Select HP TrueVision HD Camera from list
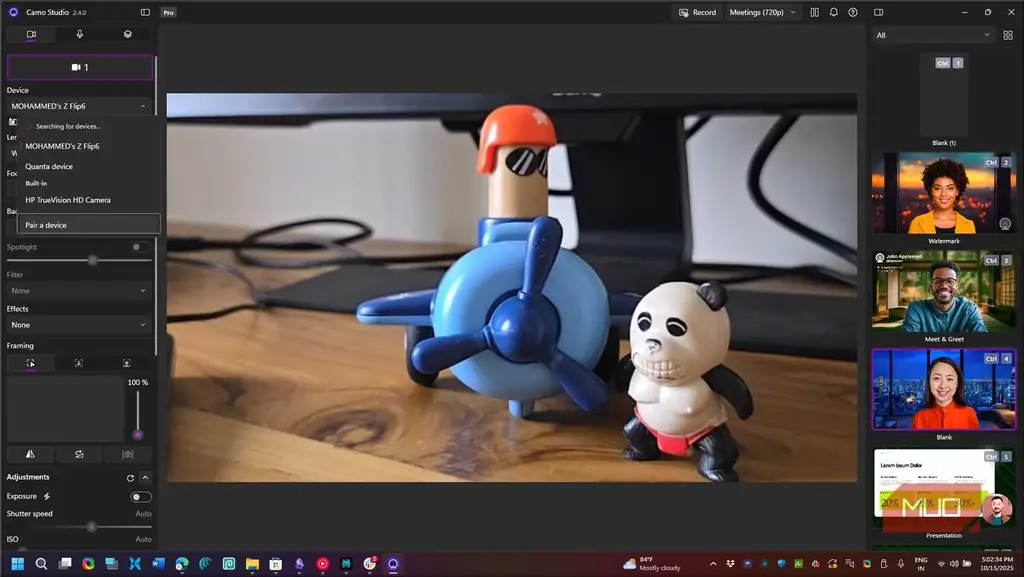The image size is (1024, 577). [68, 200]
